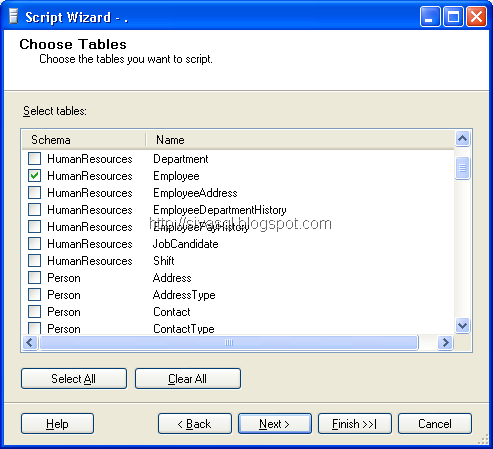Tick the EmployeeAddress table checkbox
The image size is (493, 449).
tap(34, 193)
